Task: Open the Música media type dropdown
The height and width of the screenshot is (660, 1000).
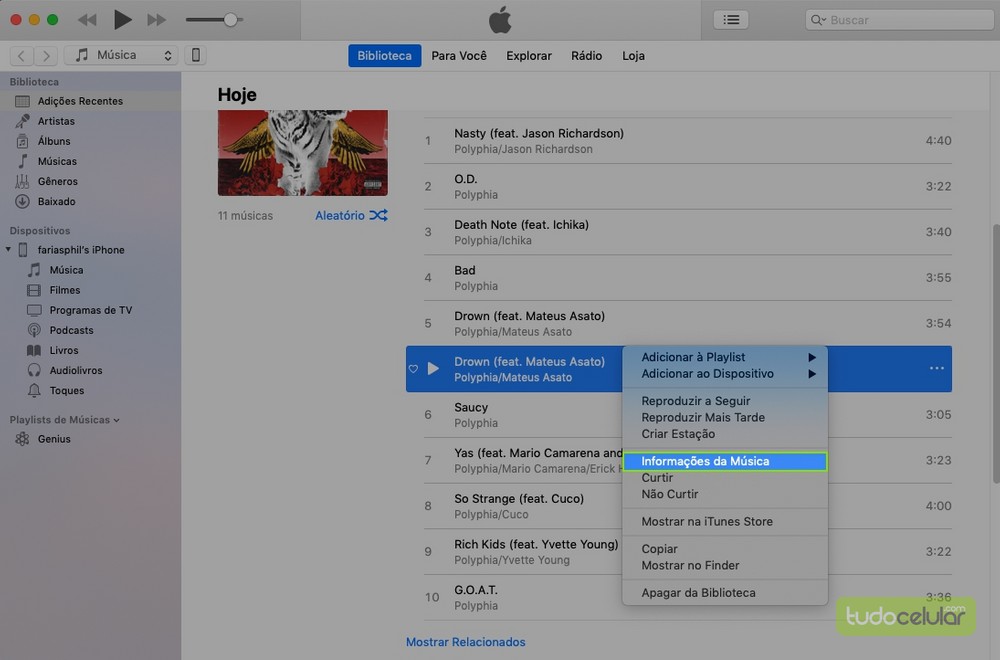Action: click(x=121, y=56)
